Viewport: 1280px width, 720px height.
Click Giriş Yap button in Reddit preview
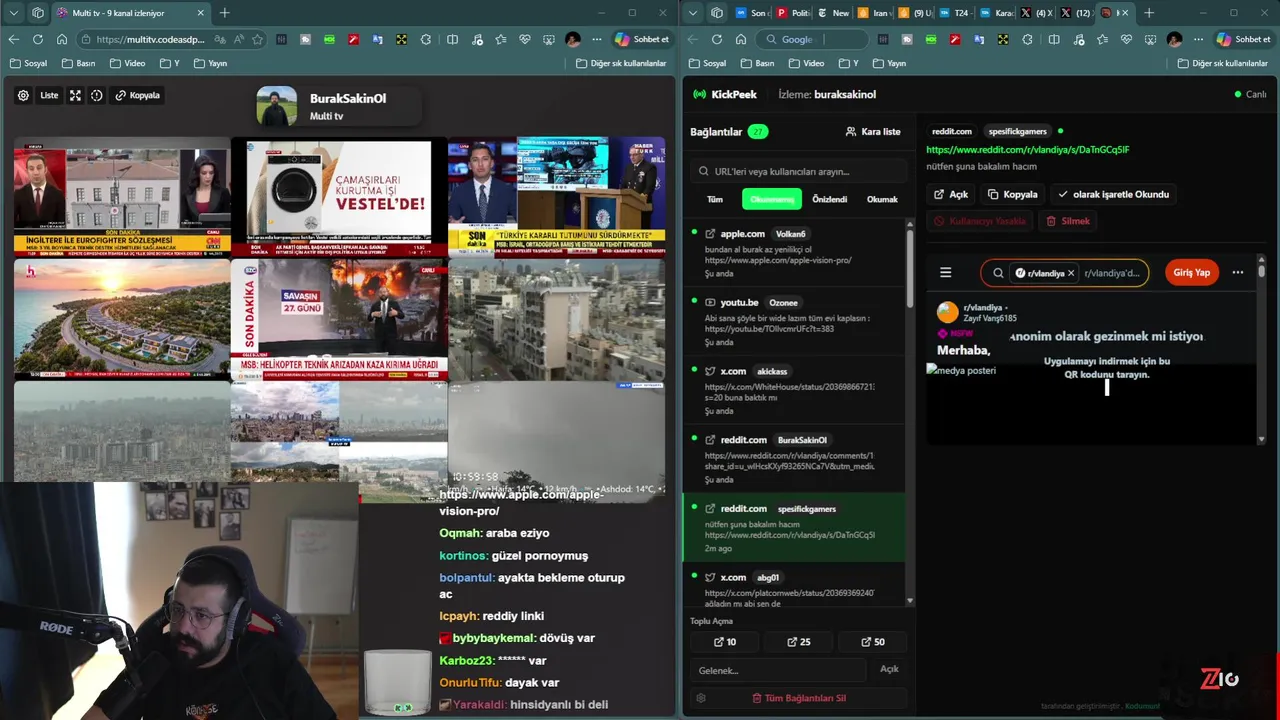coord(1191,272)
